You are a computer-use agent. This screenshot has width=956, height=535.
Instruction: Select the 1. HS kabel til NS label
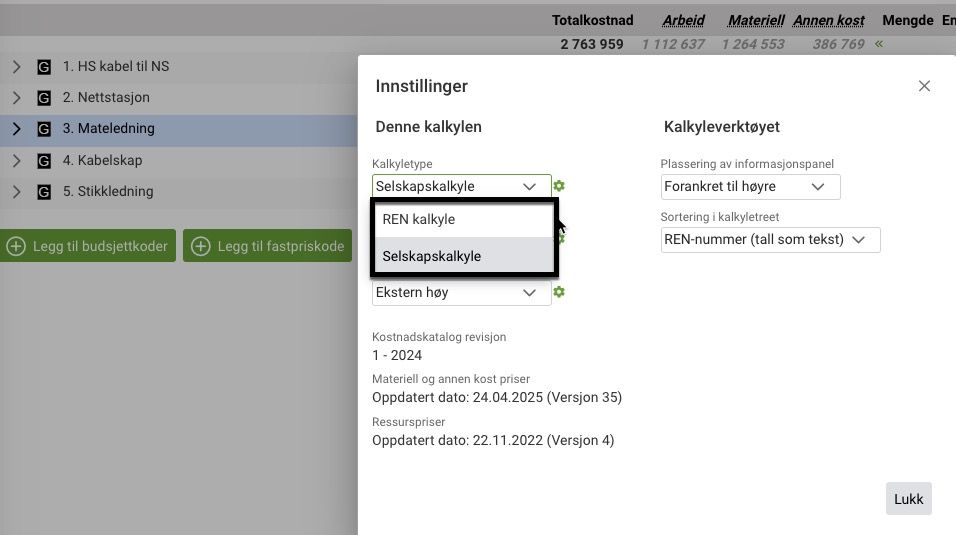[116, 66]
